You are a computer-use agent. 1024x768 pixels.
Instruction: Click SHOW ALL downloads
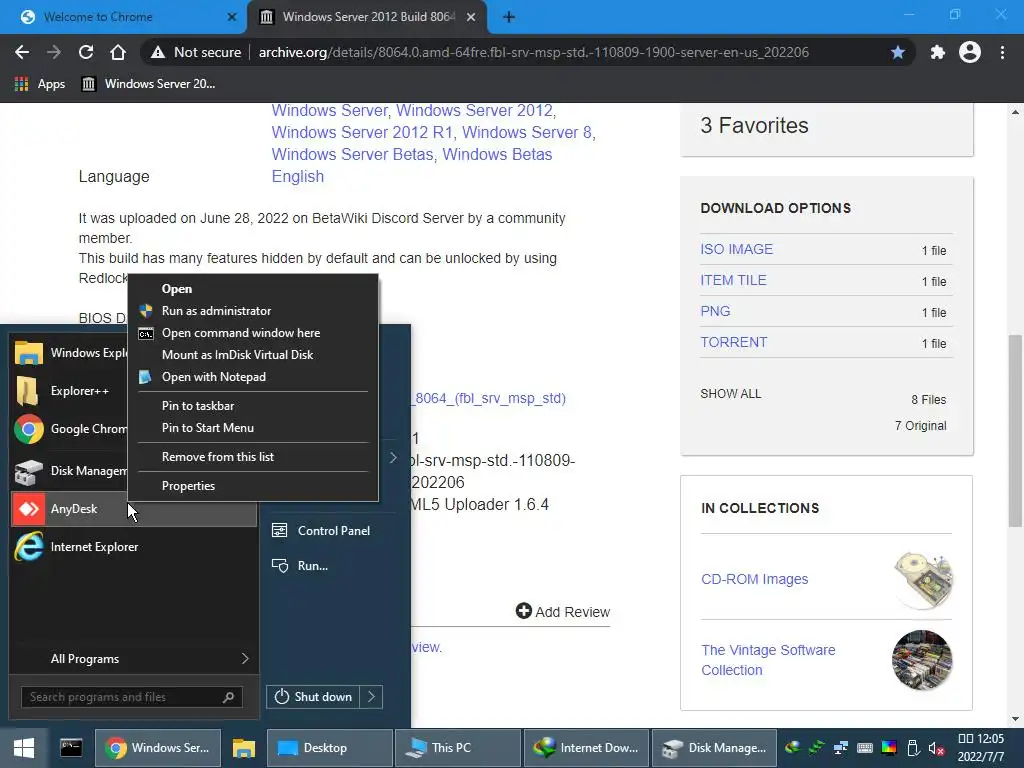pyautogui.click(x=731, y=394)
